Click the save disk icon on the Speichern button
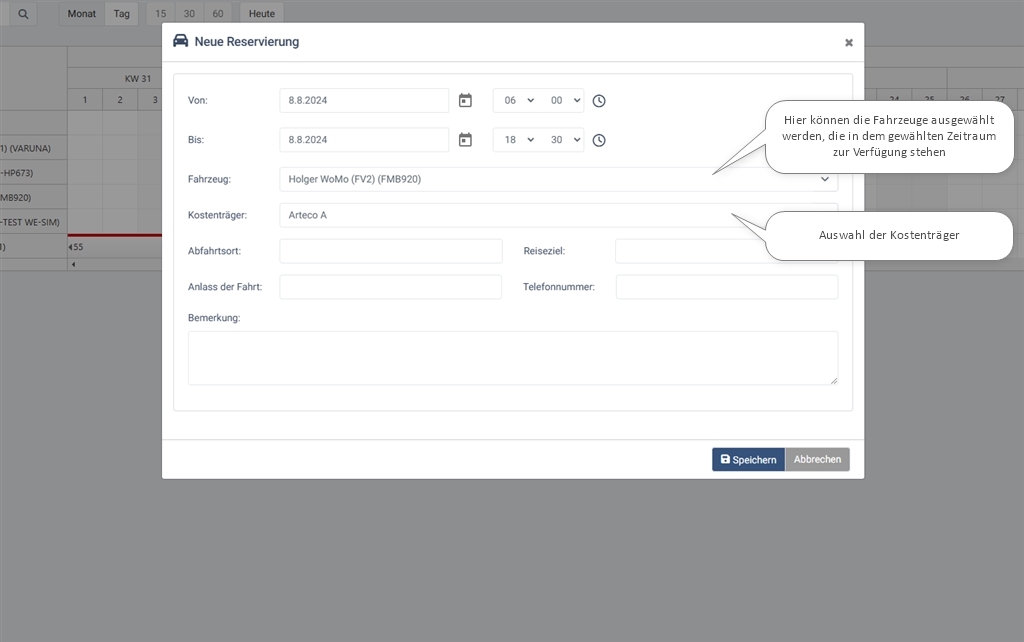This screenshot has height=642, width=1024. 725,459
